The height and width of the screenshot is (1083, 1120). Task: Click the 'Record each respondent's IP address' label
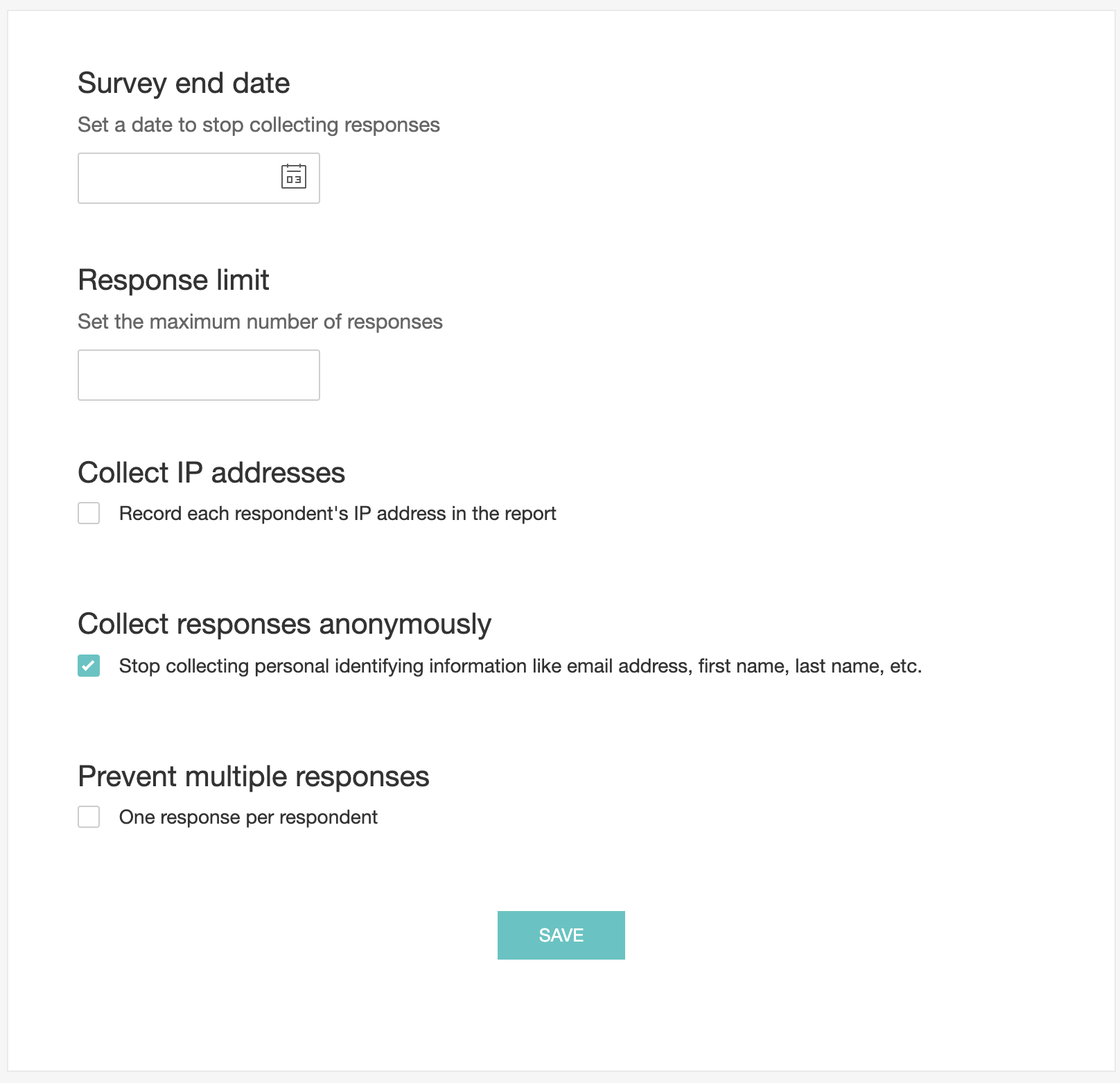coord(338,514)
